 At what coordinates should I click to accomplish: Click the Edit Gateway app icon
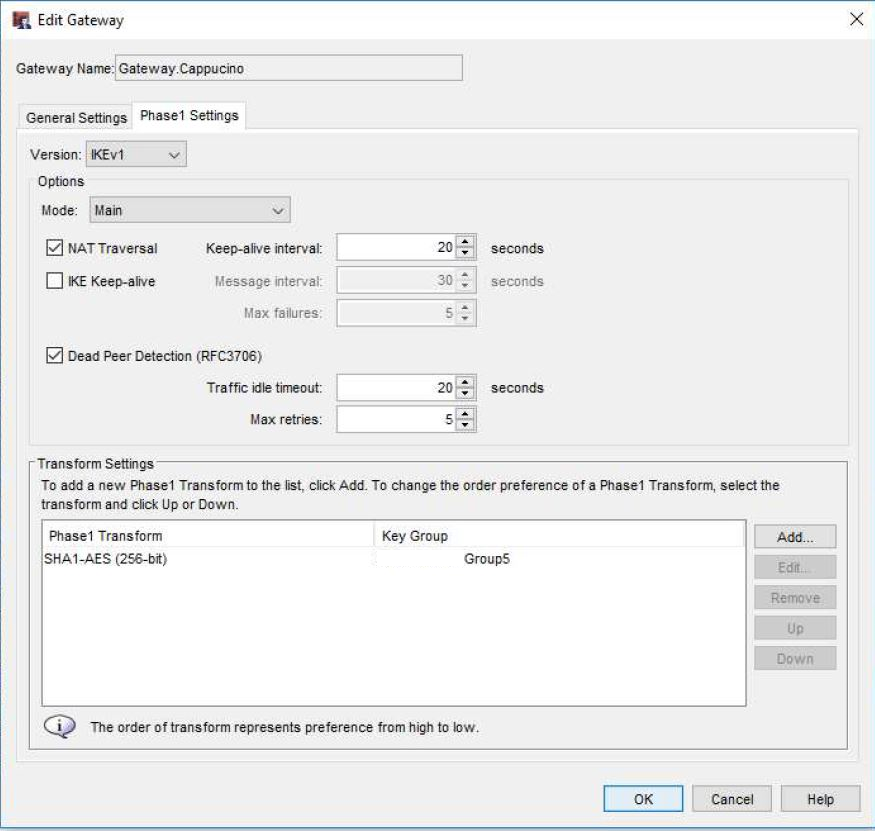coord(21,20)
